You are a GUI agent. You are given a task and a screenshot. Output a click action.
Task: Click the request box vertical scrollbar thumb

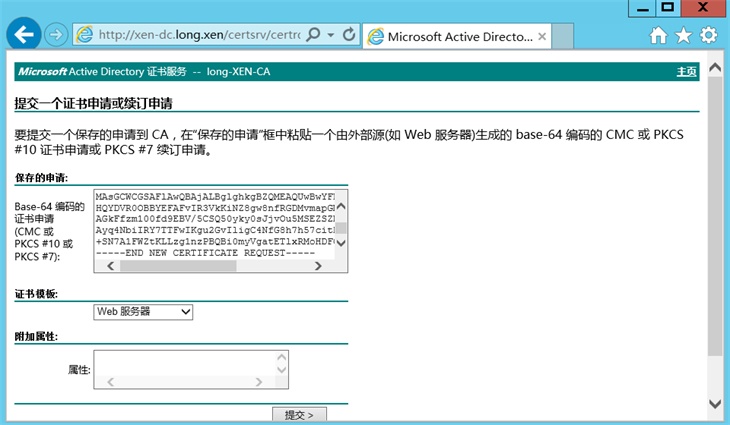pos(341,228)
